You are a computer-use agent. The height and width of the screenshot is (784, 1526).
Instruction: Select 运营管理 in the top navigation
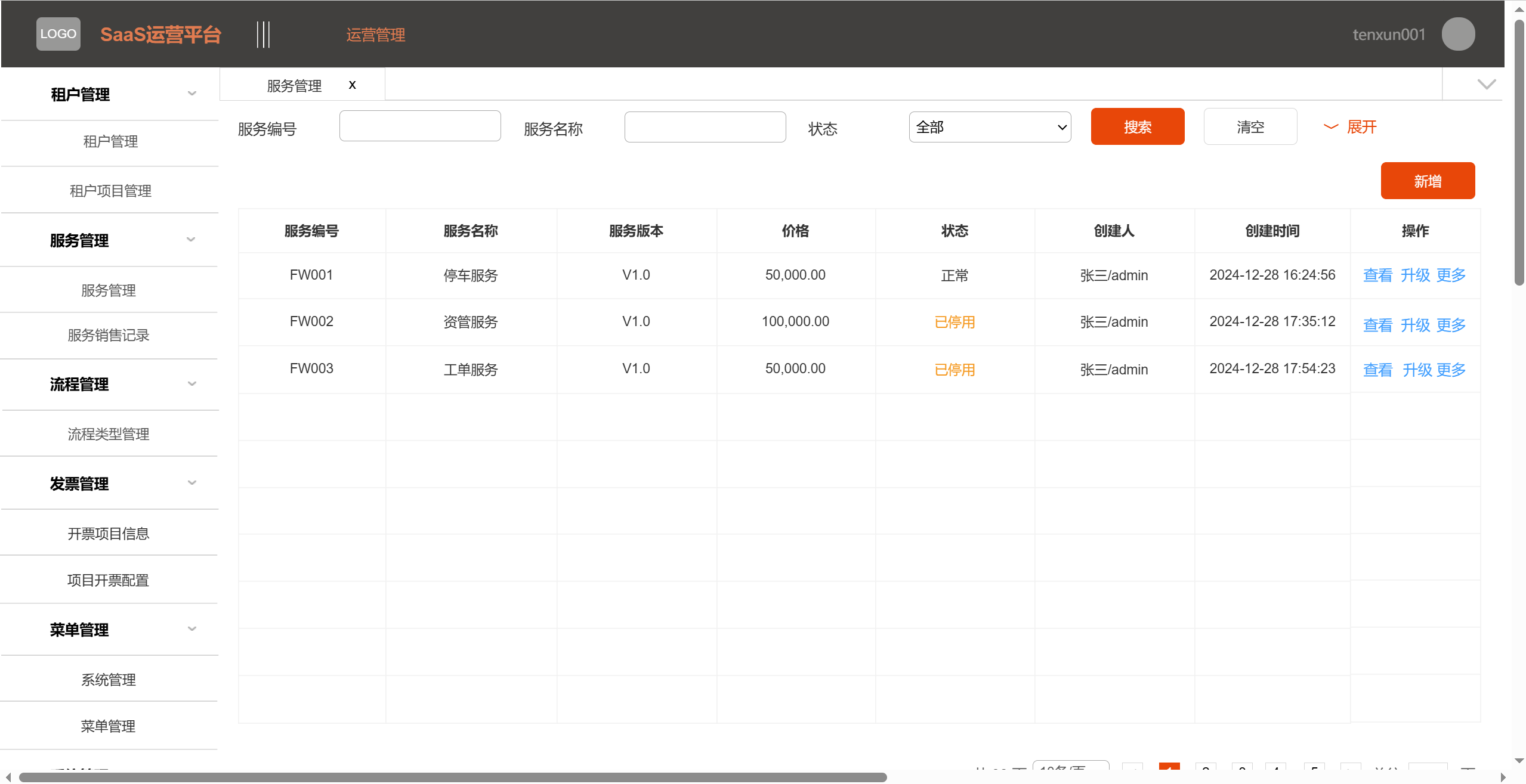[x=375, y=35]
